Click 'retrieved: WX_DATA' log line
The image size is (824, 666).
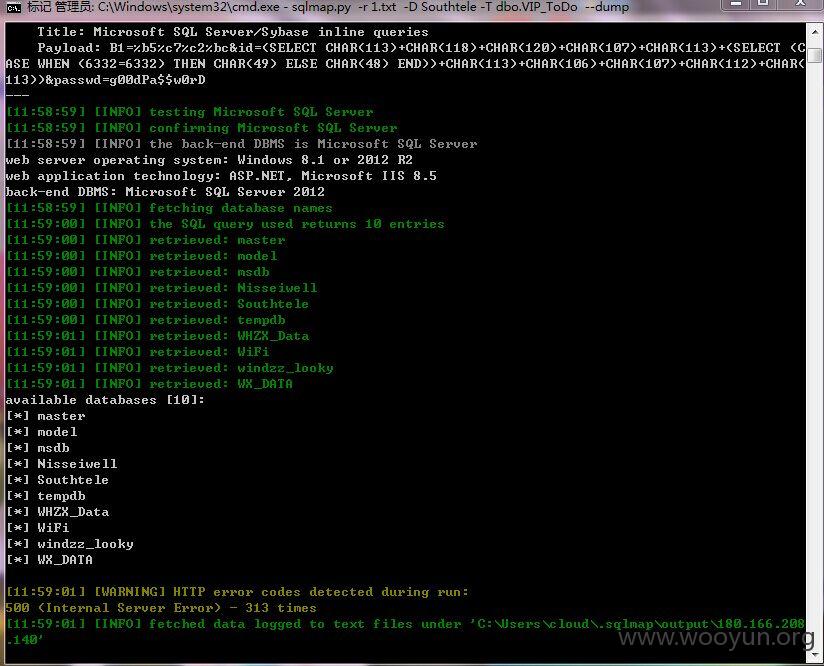point(149,384)
